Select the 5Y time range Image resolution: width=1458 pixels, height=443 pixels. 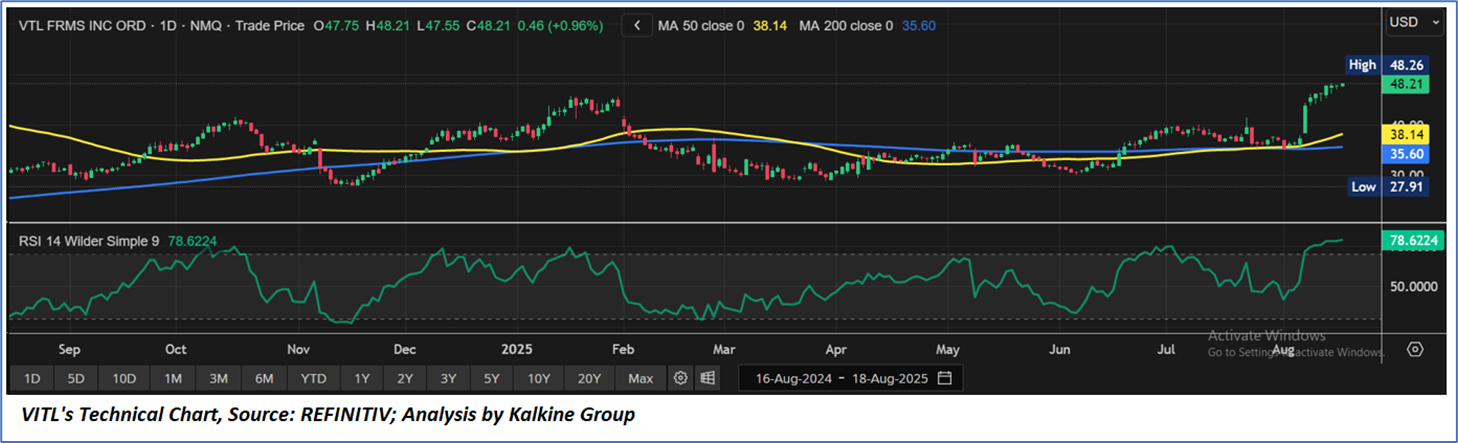(x=491, y=379)
